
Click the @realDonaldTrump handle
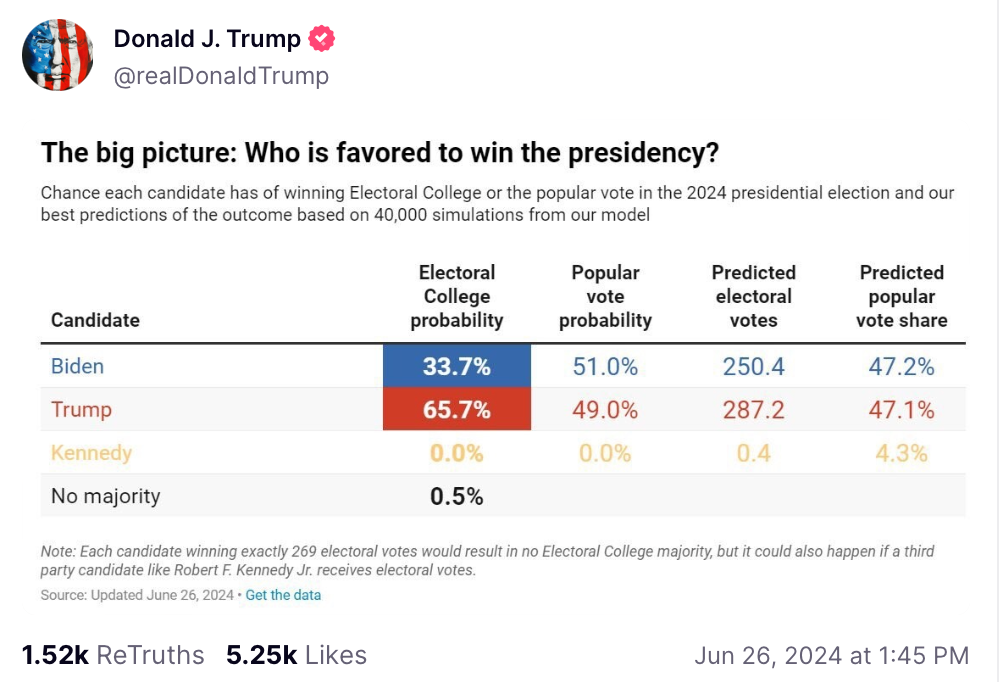(x=221, y=75)
